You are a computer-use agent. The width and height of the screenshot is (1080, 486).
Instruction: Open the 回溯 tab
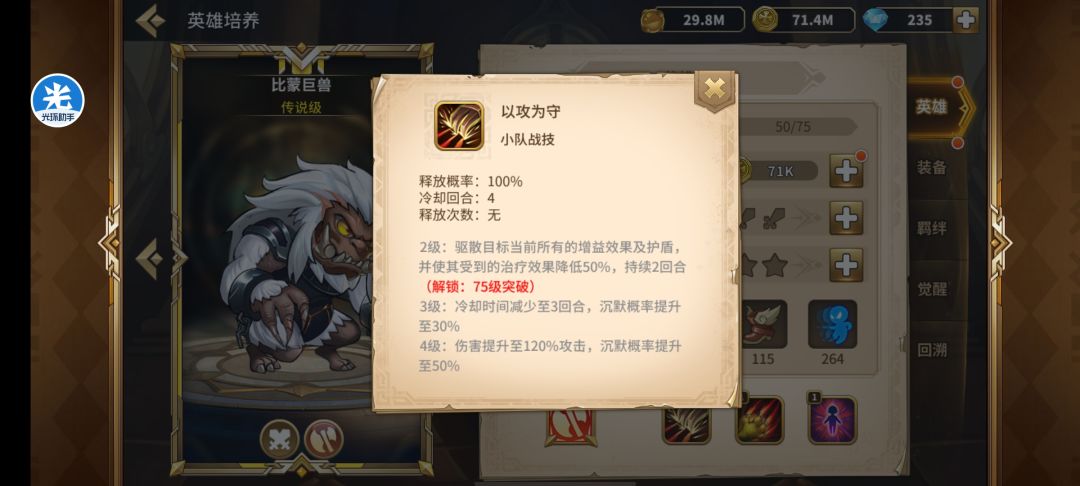(x=932, y=350)
